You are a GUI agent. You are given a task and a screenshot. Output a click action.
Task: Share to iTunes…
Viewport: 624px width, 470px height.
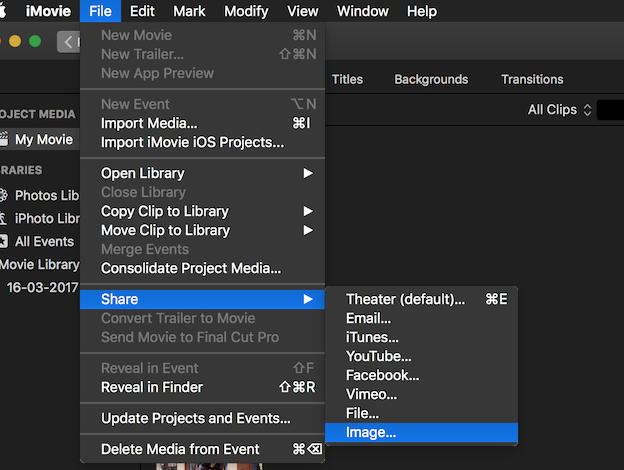tap(421, 337)
